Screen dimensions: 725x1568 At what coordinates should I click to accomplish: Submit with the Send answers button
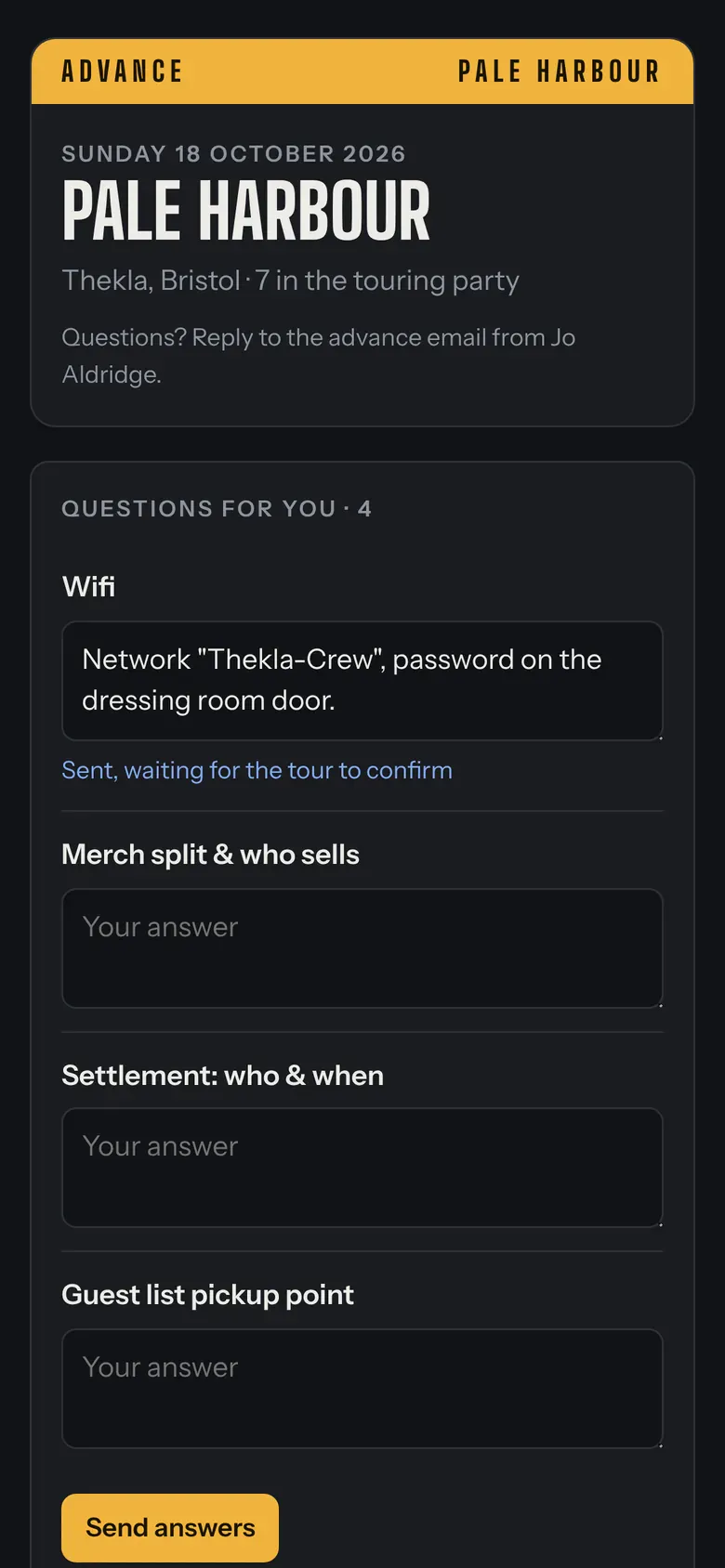[170, 1528]
